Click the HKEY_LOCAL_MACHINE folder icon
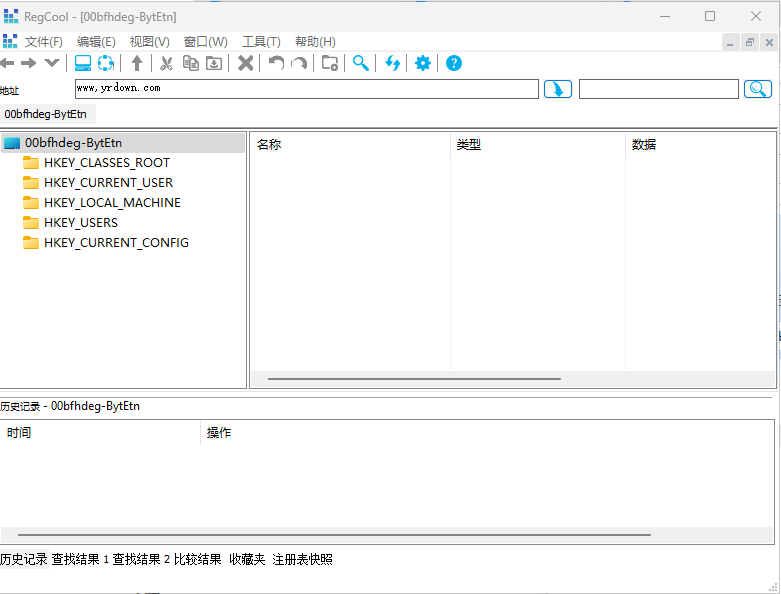781x594 pixels. (x=31, y=203)
